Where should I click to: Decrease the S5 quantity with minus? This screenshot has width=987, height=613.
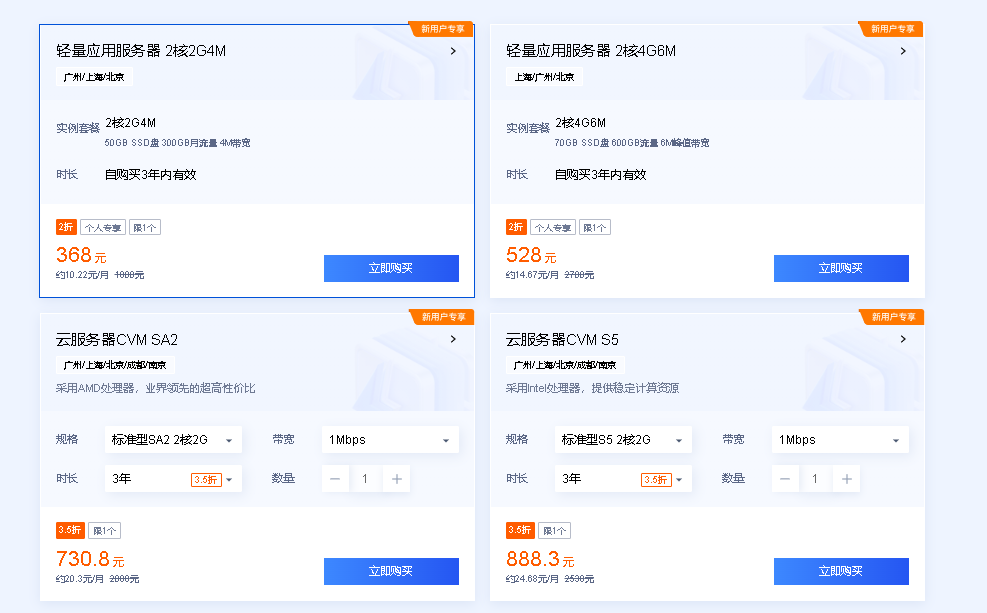click(x=786, y=479)
